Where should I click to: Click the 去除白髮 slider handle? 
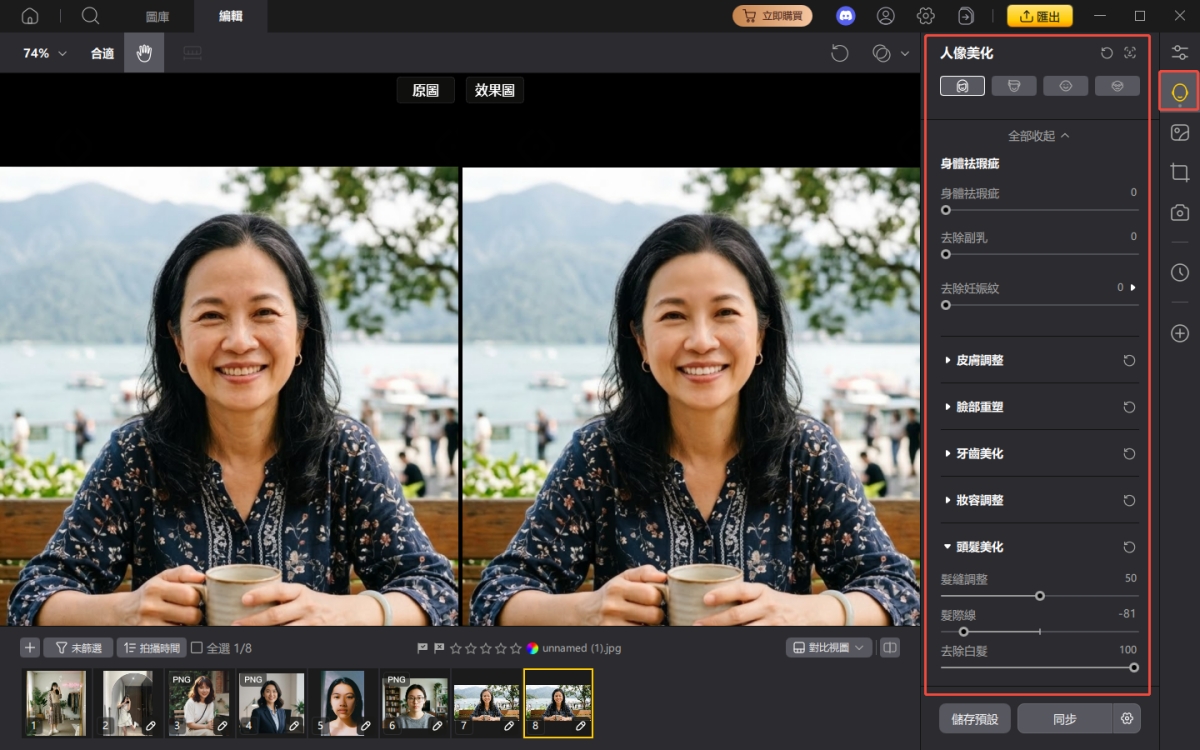click(1134, 668)
